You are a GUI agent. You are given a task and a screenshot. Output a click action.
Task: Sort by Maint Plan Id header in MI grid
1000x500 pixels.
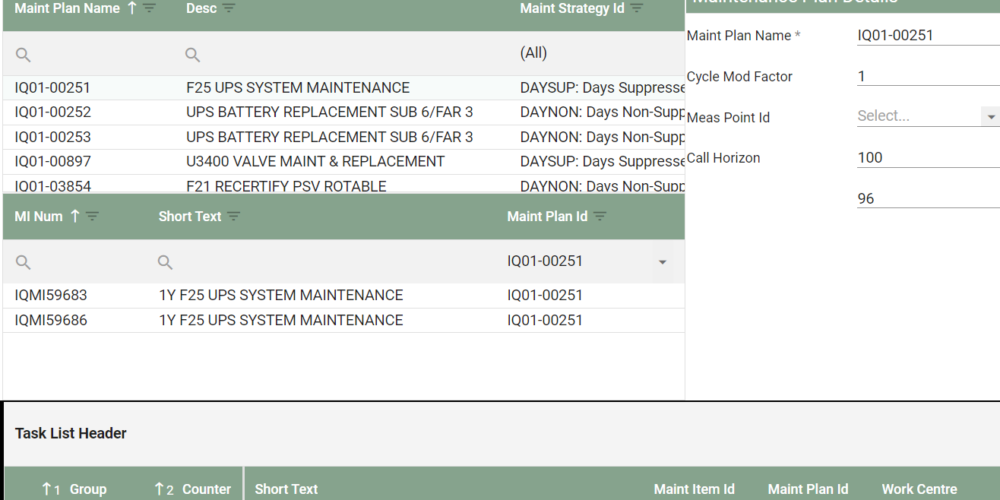(547, 216)
